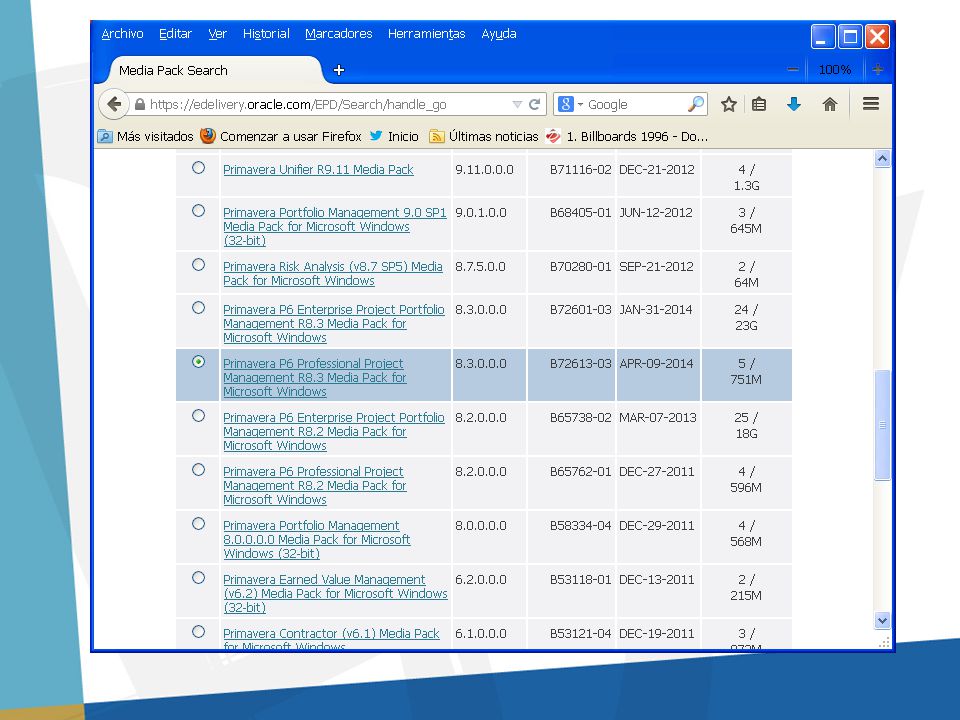Open the Billboards 1996 bookmark
Image resolution: width=960 pixels, height=720 pixels.
pyautogui.click(x=627, y=136)
